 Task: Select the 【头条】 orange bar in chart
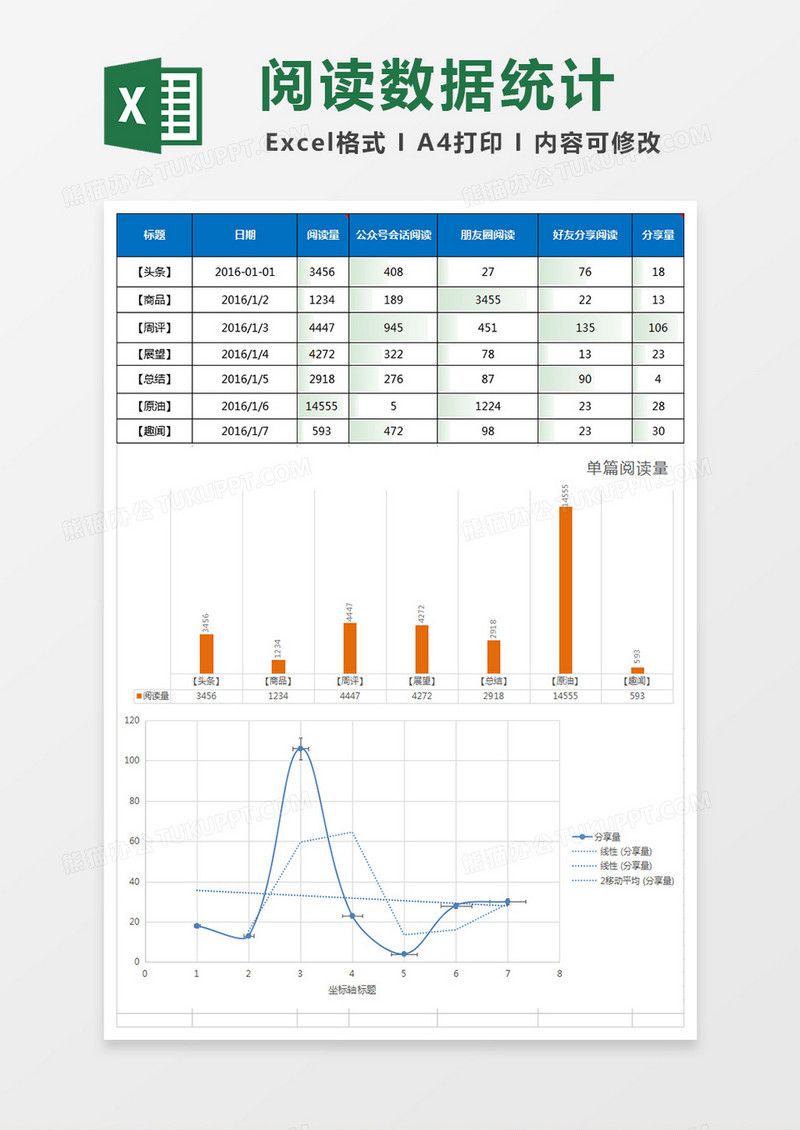206,653
